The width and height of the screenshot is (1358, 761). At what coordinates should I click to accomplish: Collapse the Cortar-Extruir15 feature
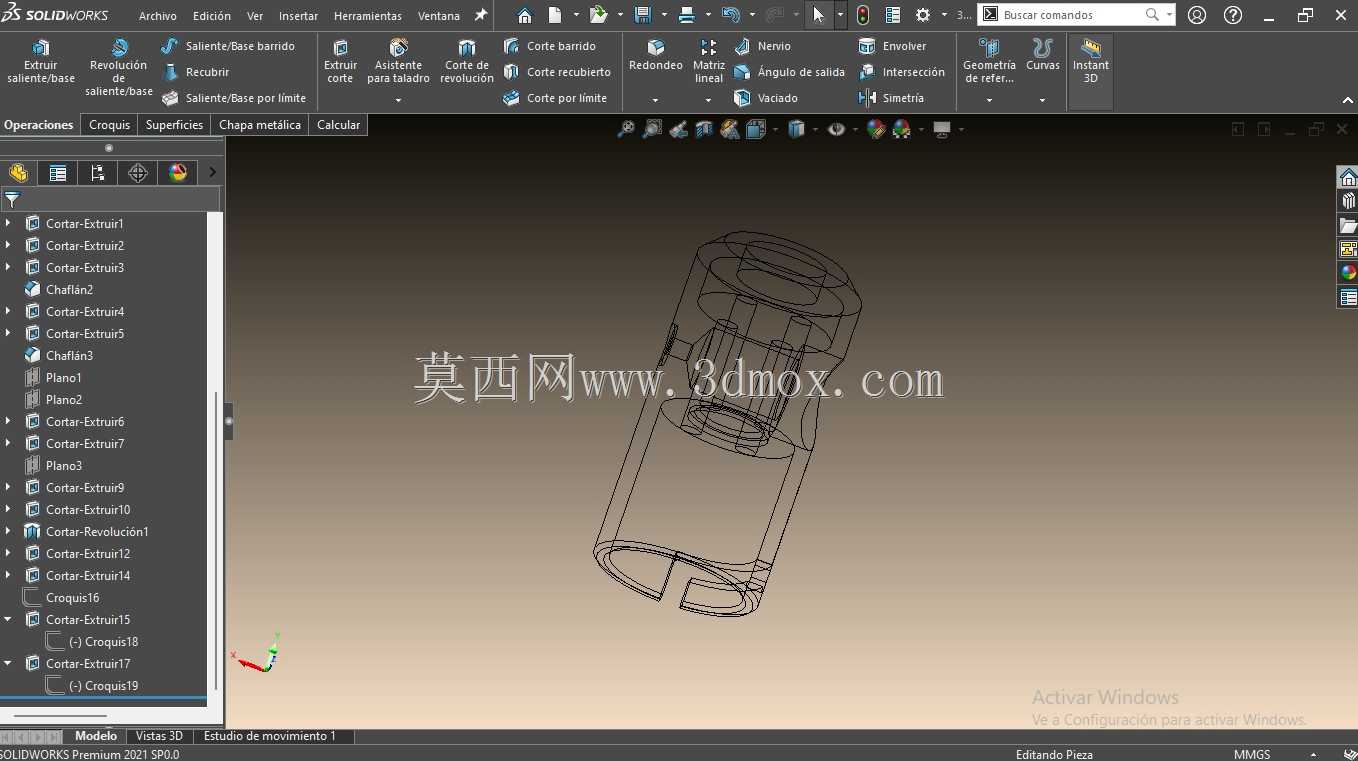coord(8,619)
